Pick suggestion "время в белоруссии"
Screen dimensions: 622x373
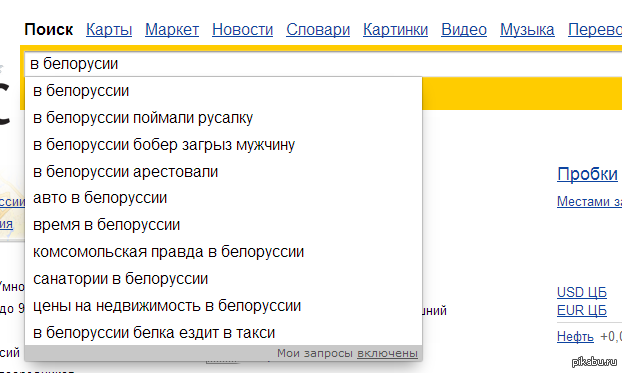tap(223, 225)
